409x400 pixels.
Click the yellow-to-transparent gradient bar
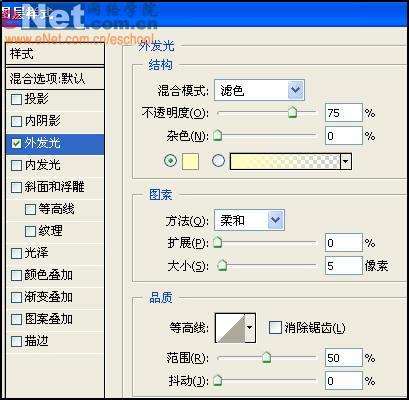(x=285, y=162)
